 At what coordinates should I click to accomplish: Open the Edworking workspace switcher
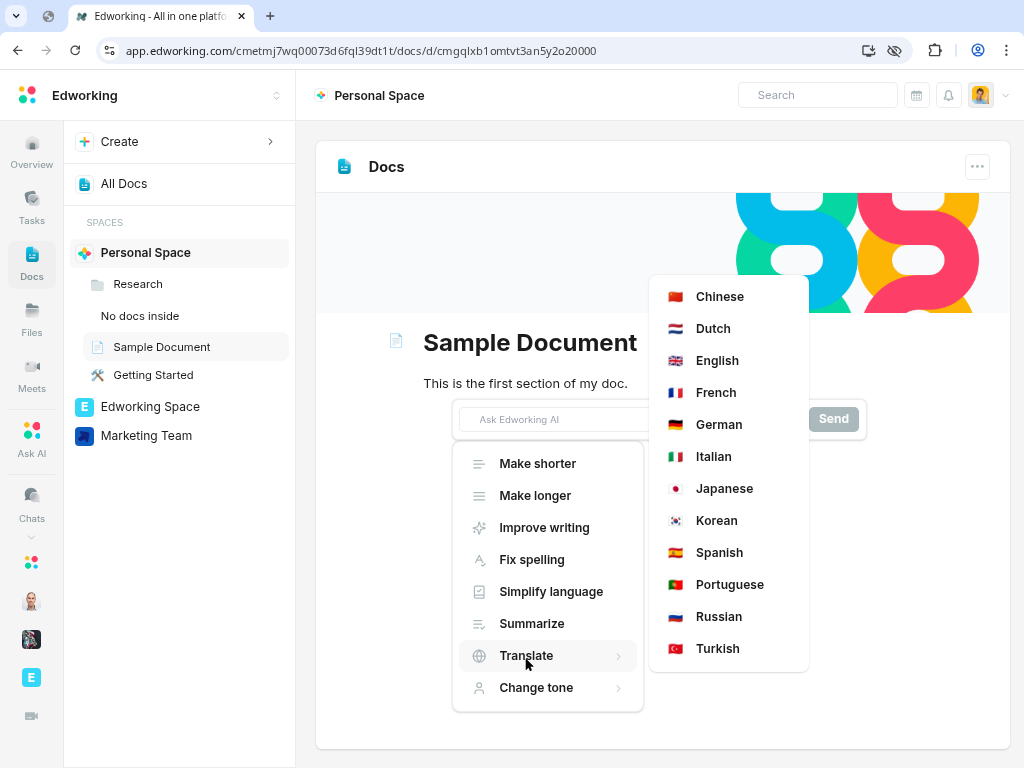[276, 96]
